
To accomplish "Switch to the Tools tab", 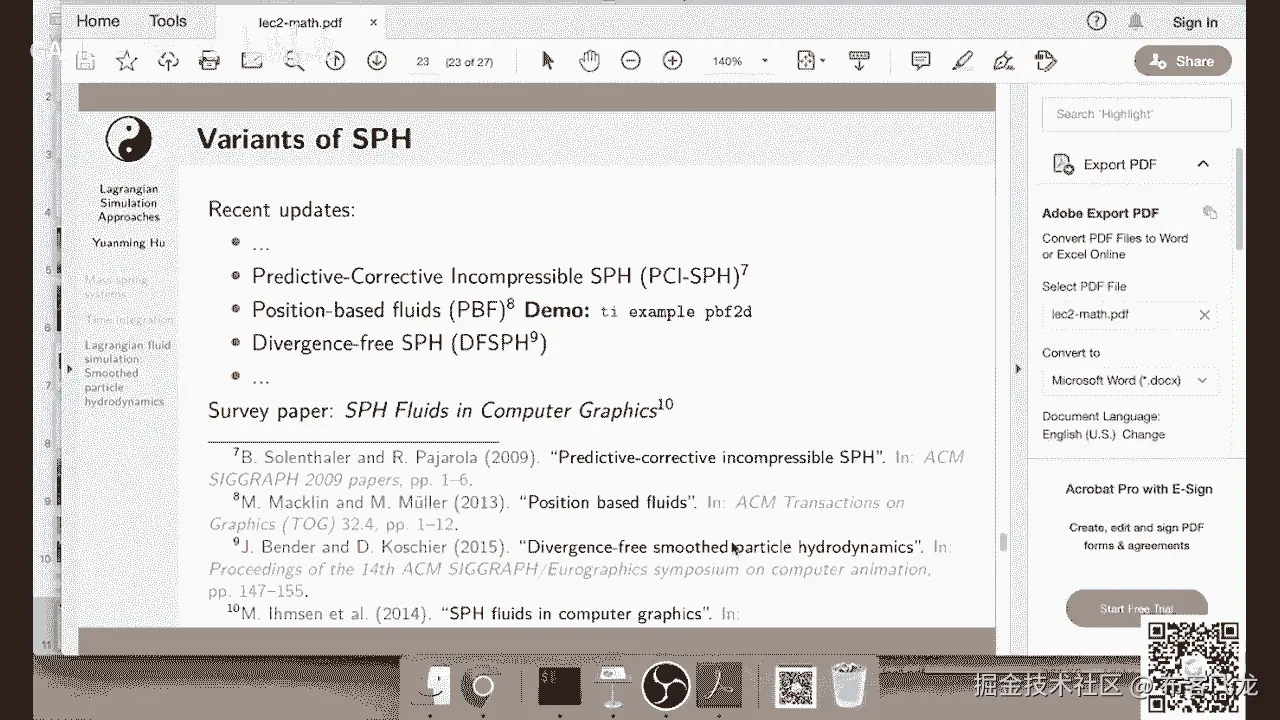I will coord(168,20).
